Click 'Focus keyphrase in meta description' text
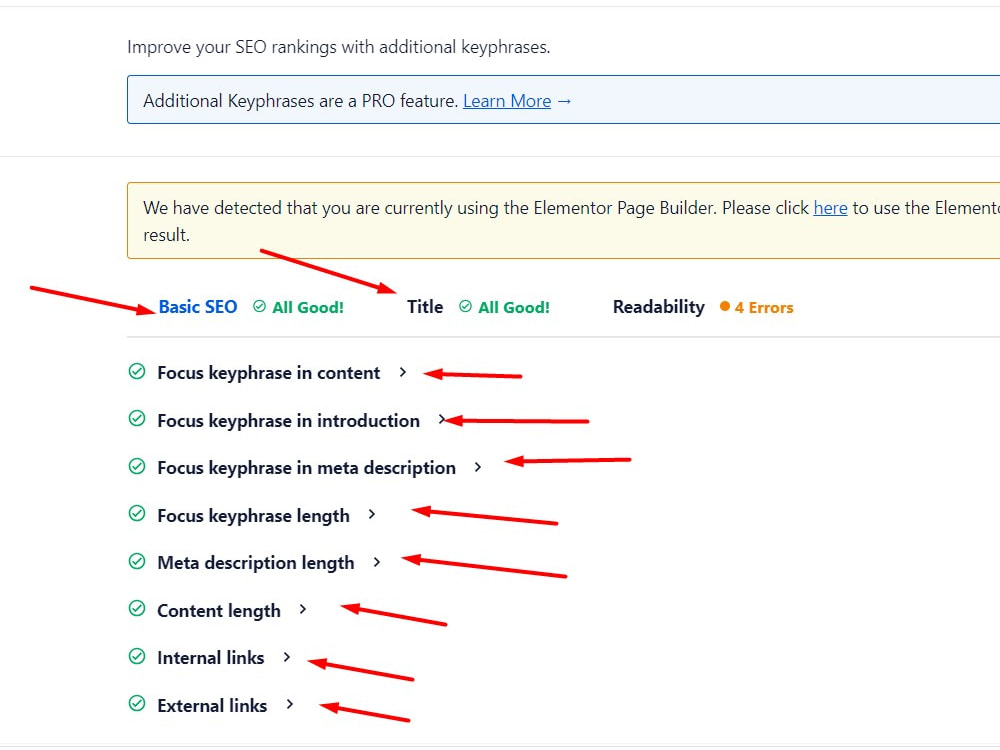The image size is (1000, 750). (306, 468)
